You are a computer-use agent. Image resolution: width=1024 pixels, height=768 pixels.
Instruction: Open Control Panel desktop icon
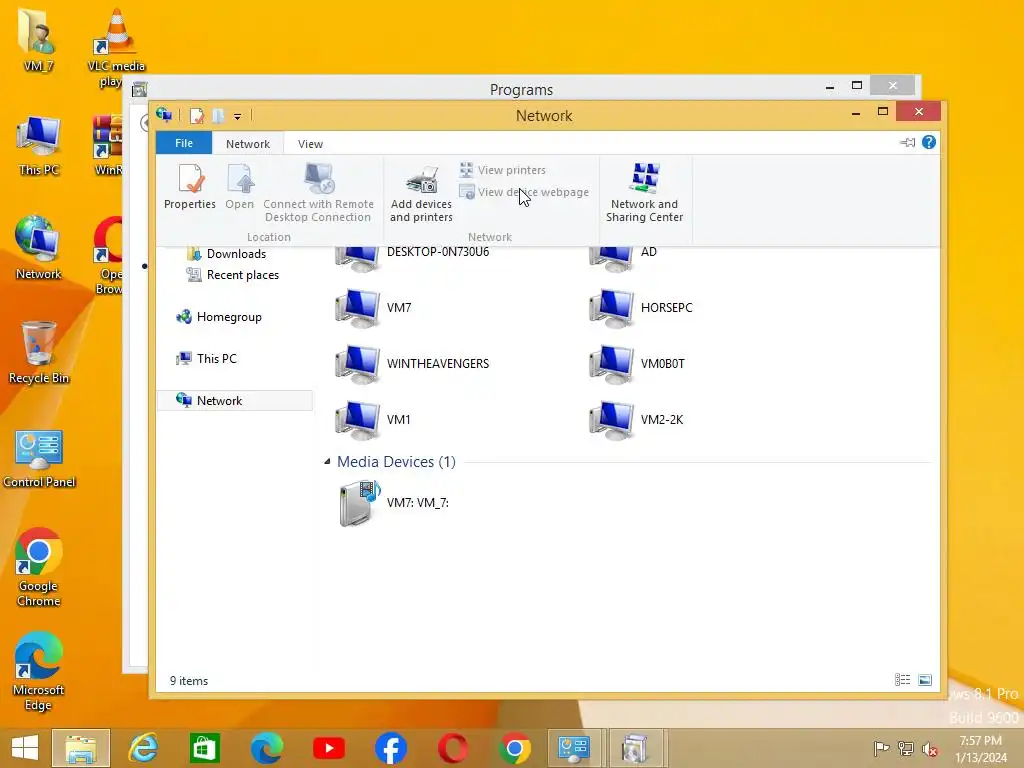point(39,458)
